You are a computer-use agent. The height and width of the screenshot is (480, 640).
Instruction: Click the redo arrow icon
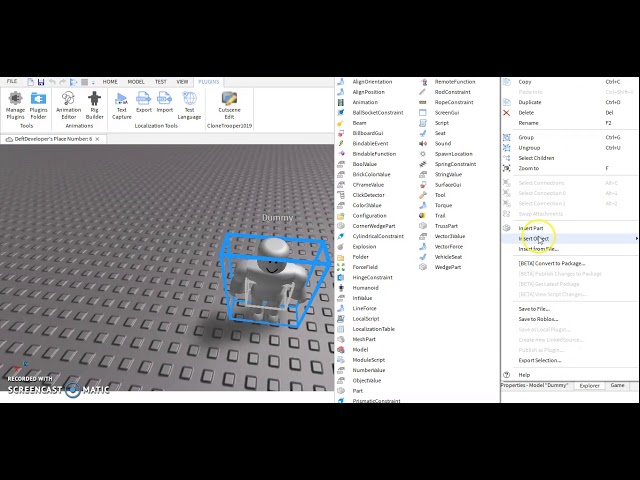coord(62,82)
